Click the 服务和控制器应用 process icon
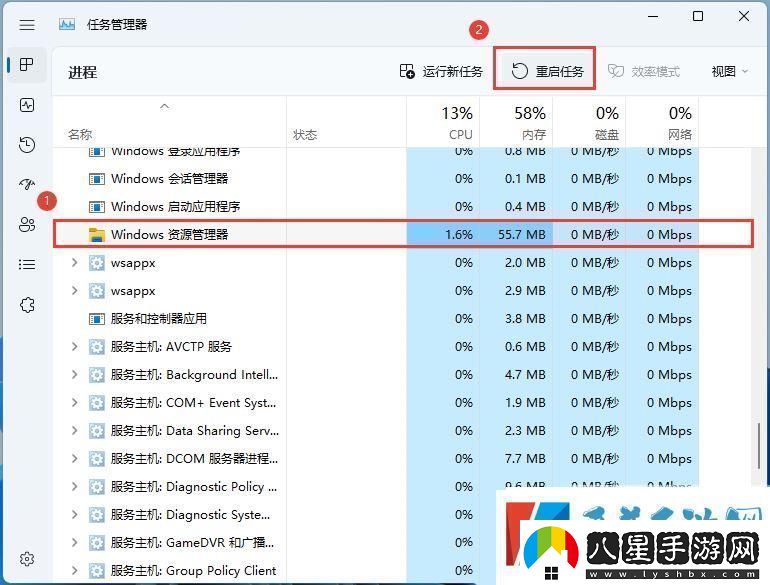 pos(97,319)
